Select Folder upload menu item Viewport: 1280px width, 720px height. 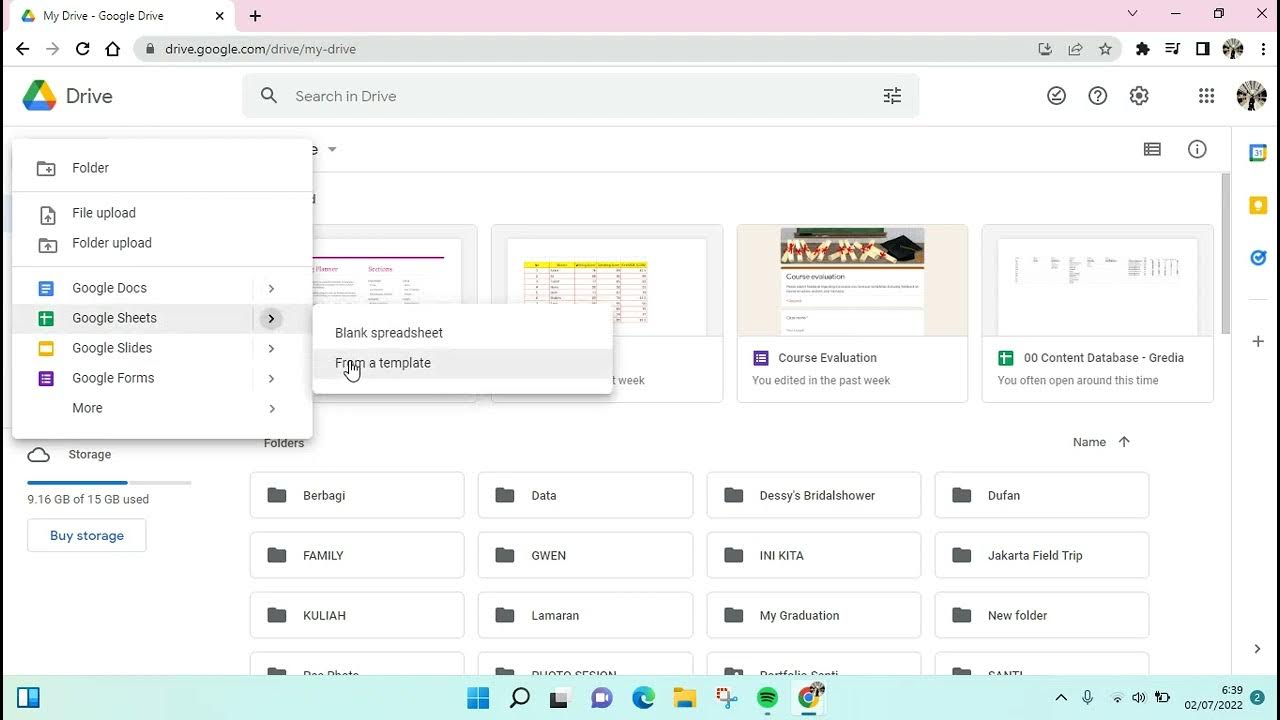click(x=162, y=243)
